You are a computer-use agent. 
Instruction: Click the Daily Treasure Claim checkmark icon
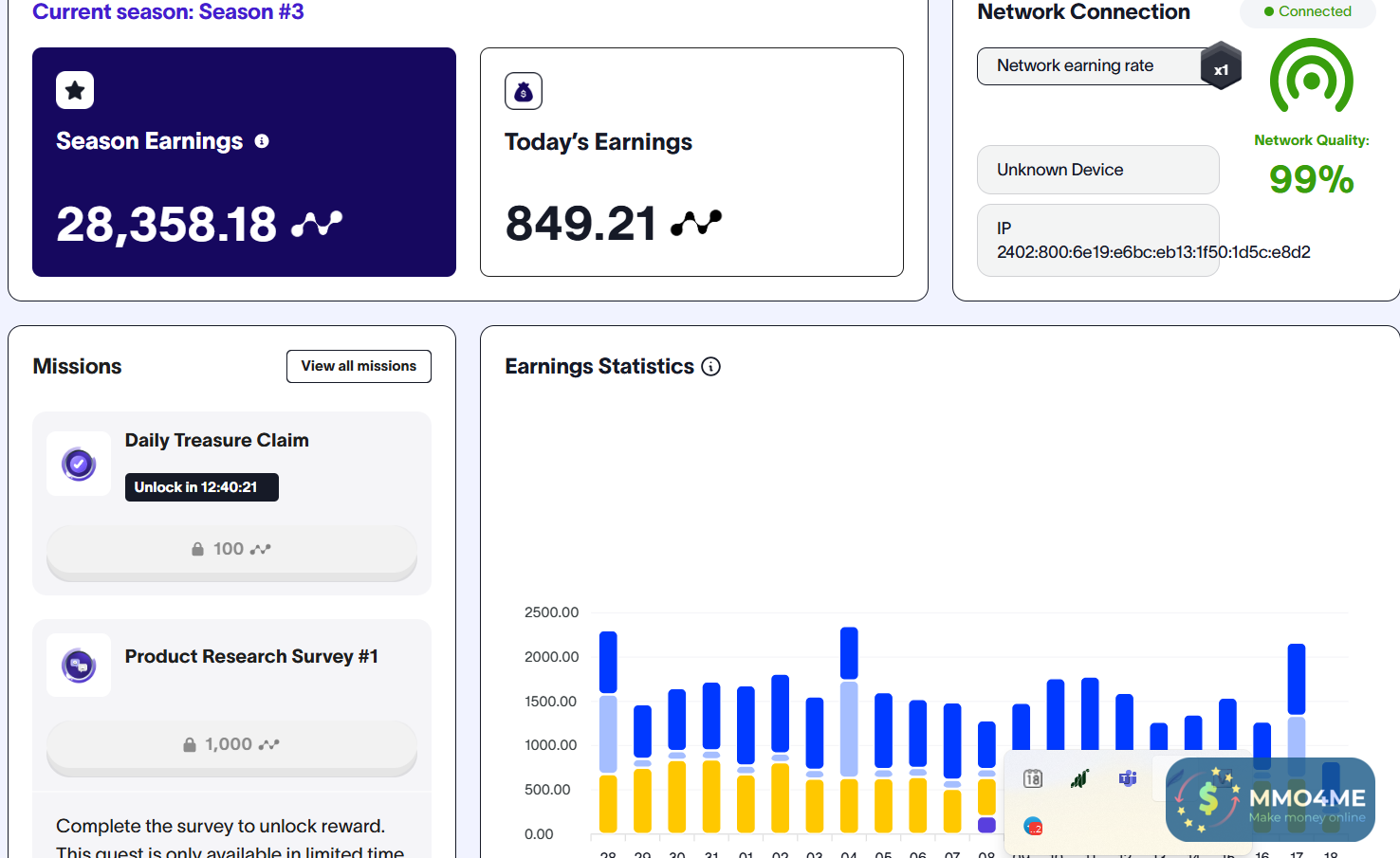(x=79, y=465)
